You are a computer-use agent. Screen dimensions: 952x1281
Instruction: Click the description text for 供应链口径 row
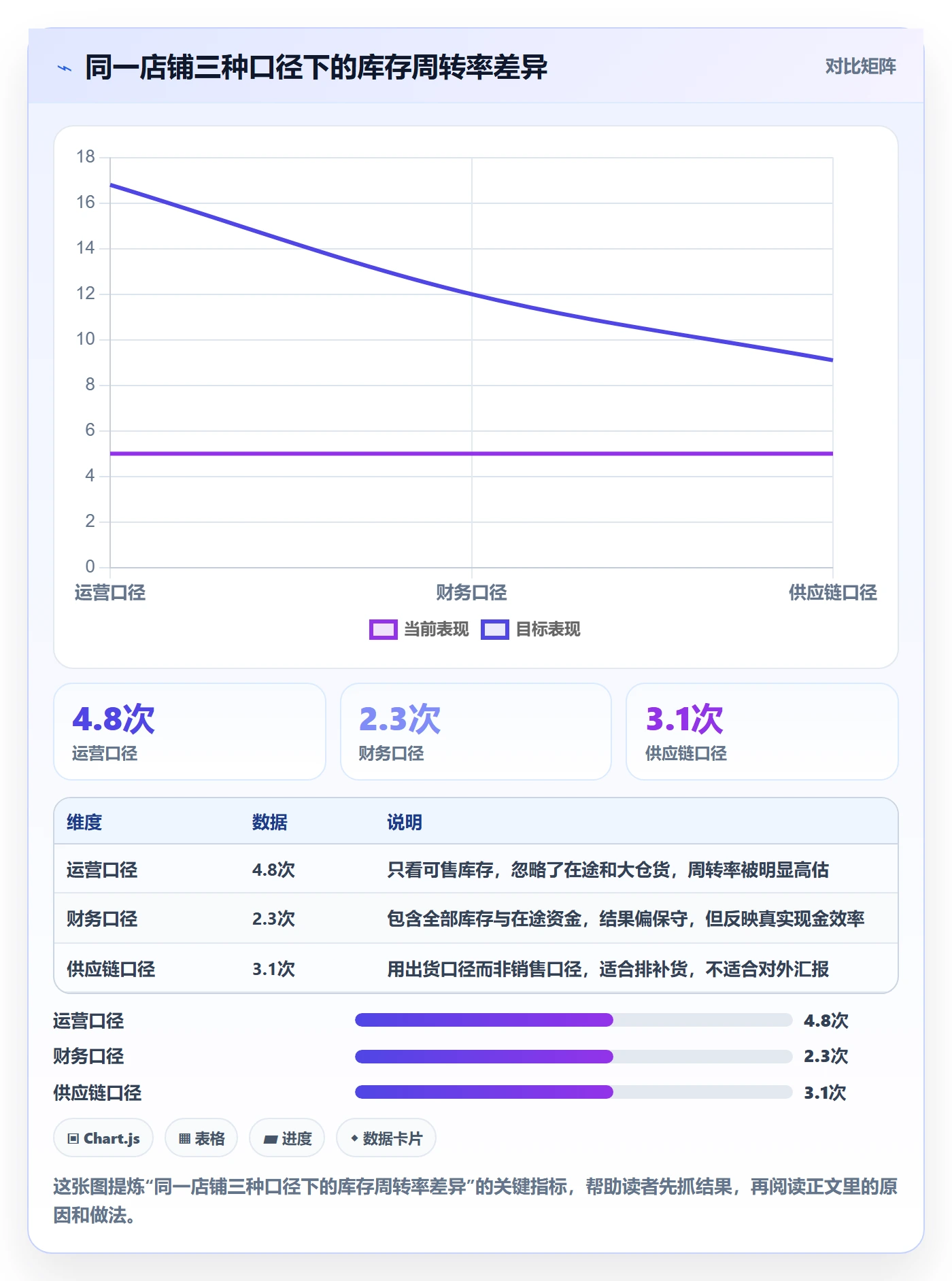coord(608,969)
